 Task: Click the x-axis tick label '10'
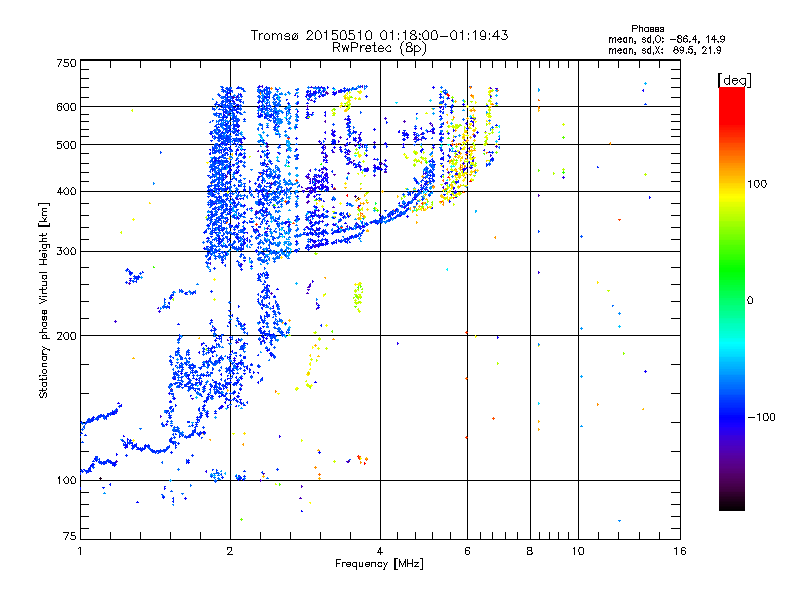click(x=578, y=551)
